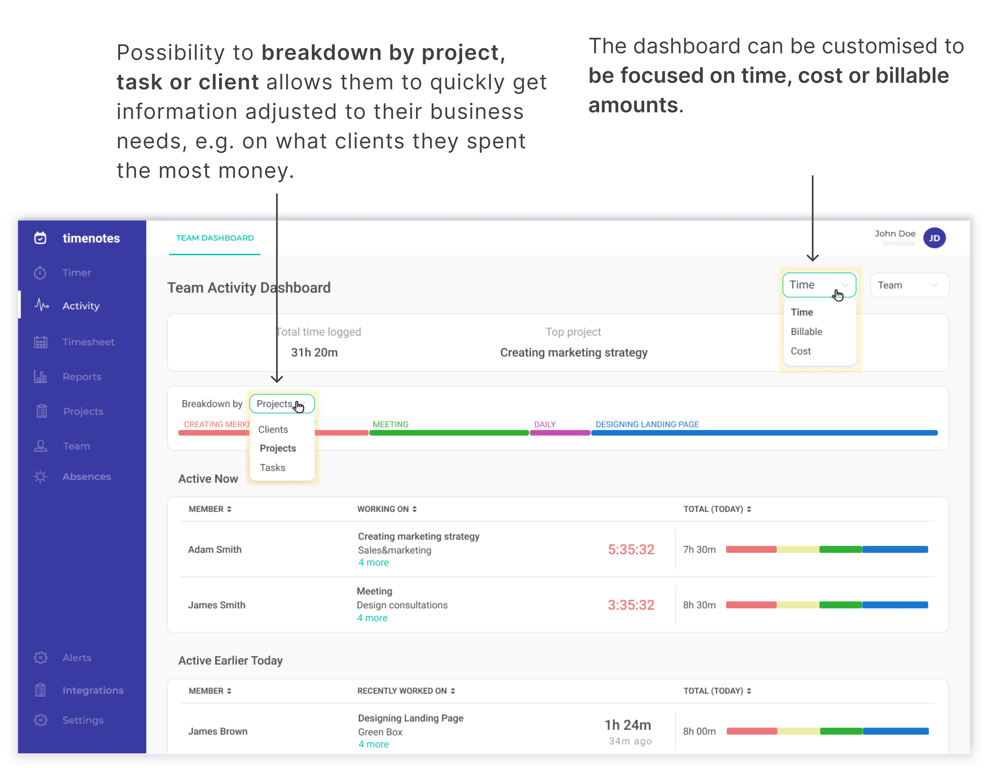The height and width of the screenshot is (768, 988).
Task: Open the Alerts gear icon
Action: (x=41, y=658)
